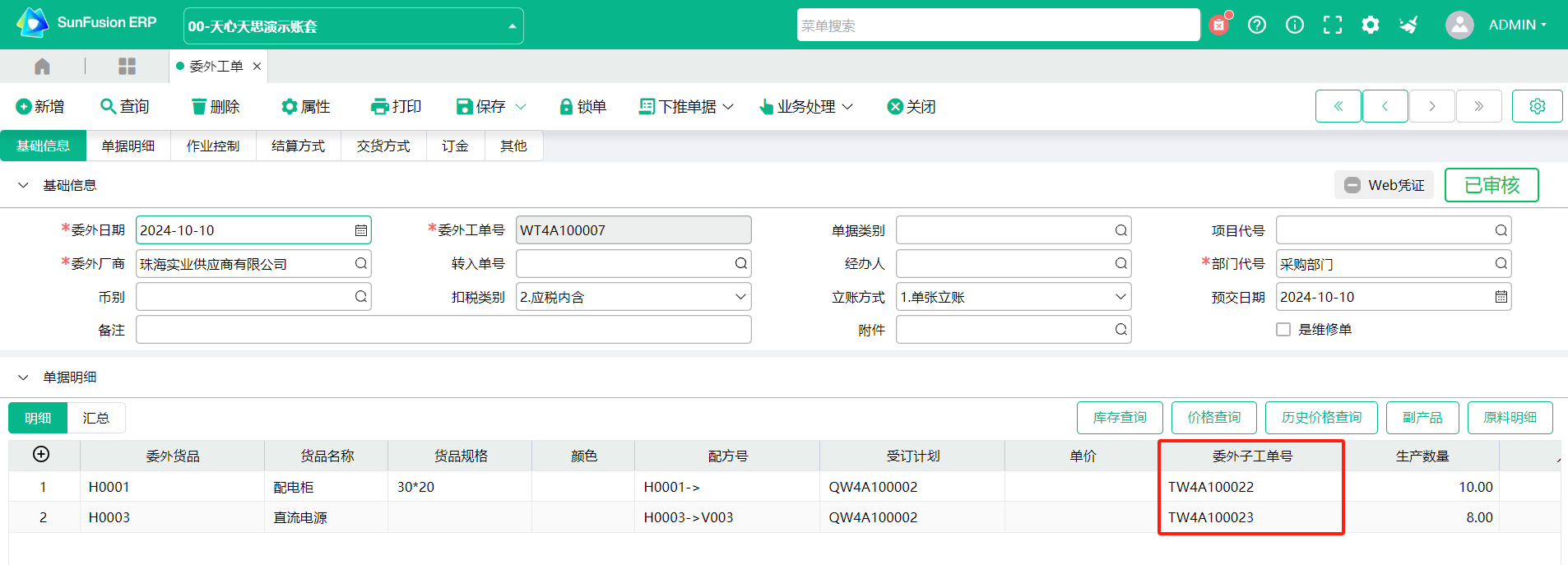Click the 删除 delete button
This screenshot has width=1568, height=565.
[216, 106]
